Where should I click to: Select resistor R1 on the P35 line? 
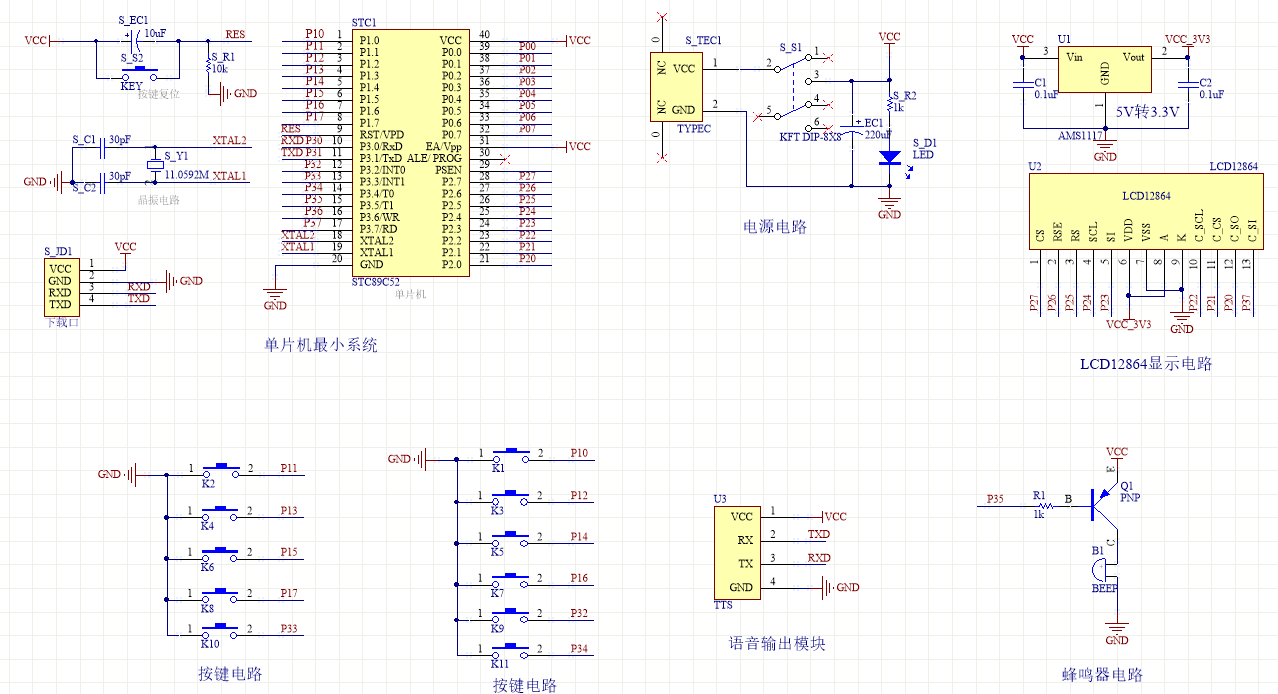tap(1039, 505)
